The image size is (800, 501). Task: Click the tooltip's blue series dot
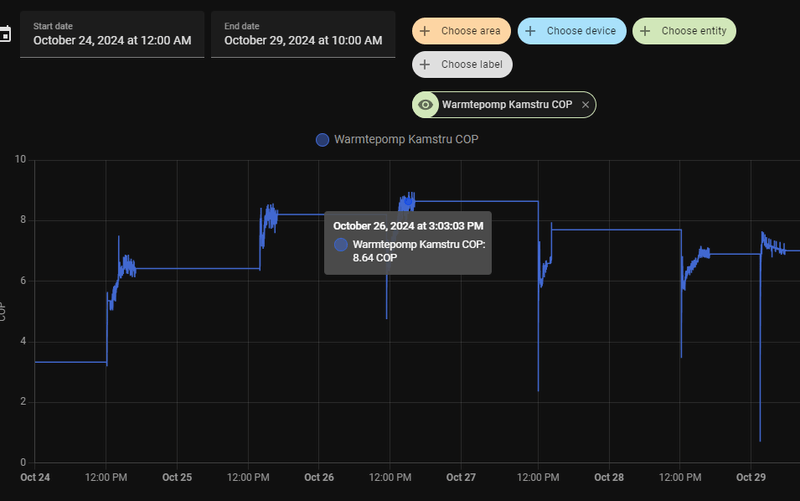pyautogui.click(x=341, y=244)
